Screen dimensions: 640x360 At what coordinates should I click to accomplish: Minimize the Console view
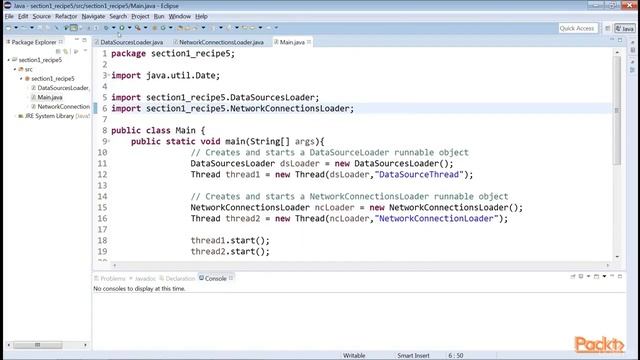(612, 276)
